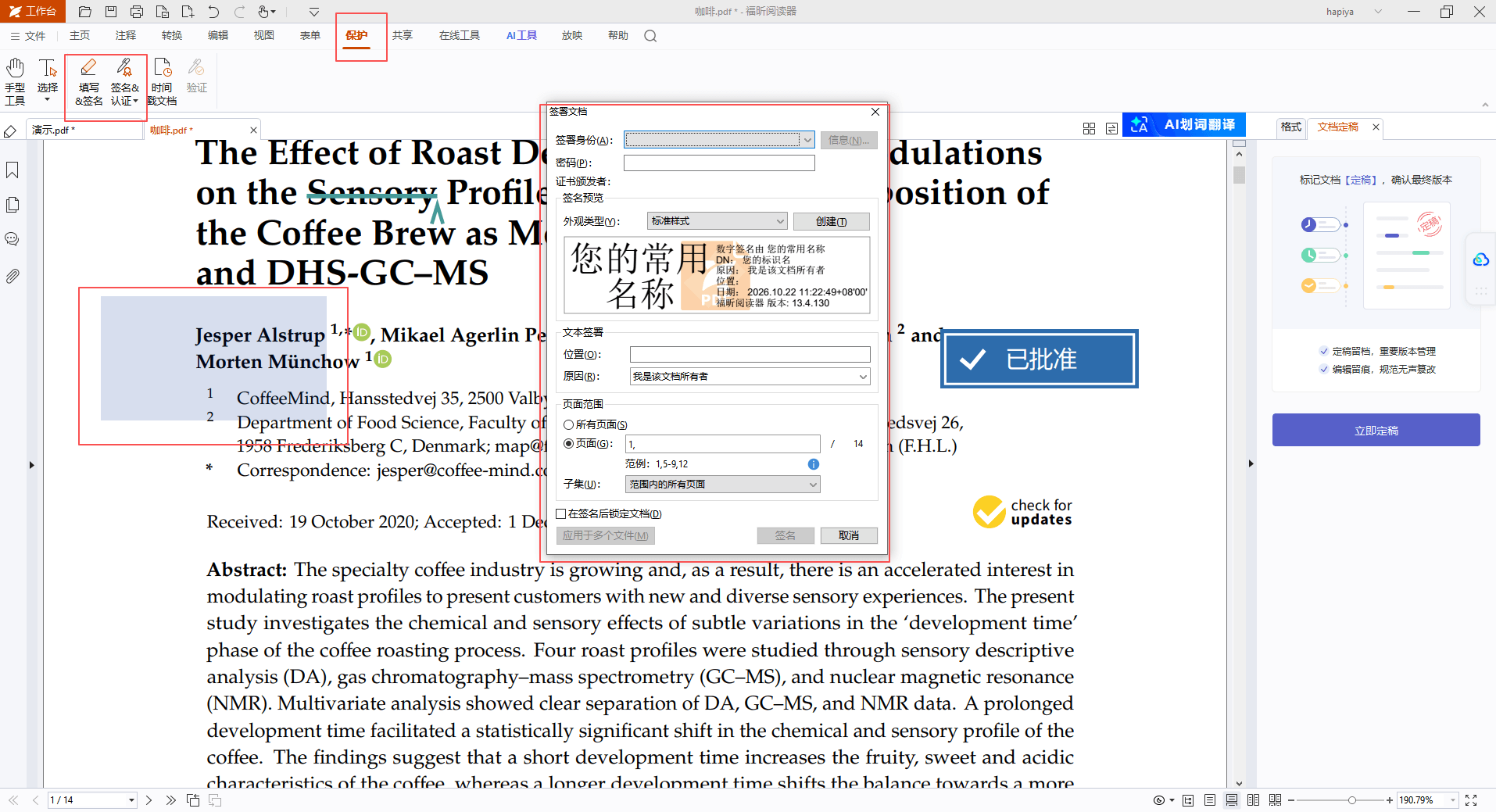Select the Hand tool (手型工具)
The width and height of the screenshot is (1496, 812).
[x=15, y=81]
